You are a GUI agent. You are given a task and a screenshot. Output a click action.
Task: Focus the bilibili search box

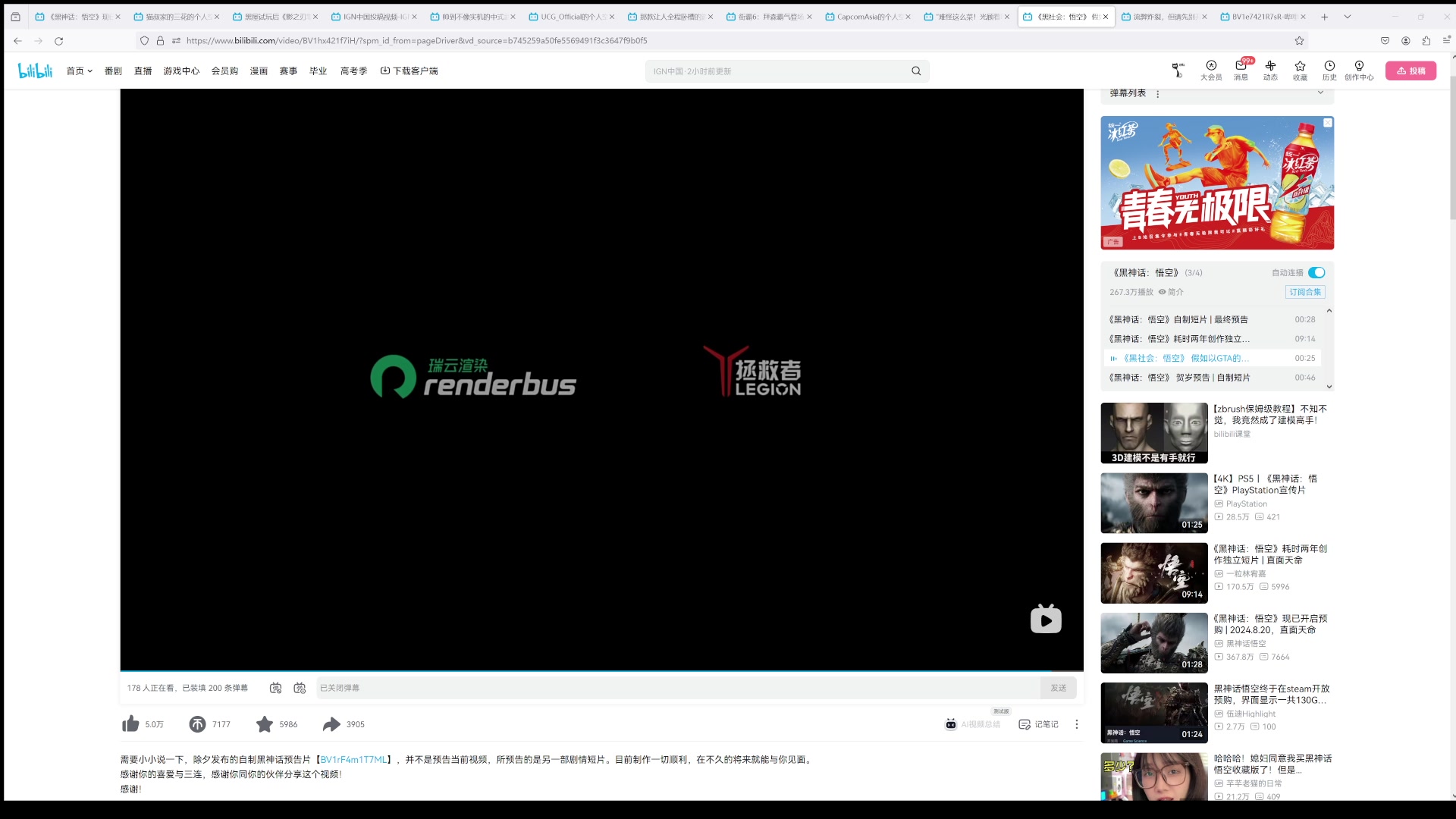coord(777,71)
